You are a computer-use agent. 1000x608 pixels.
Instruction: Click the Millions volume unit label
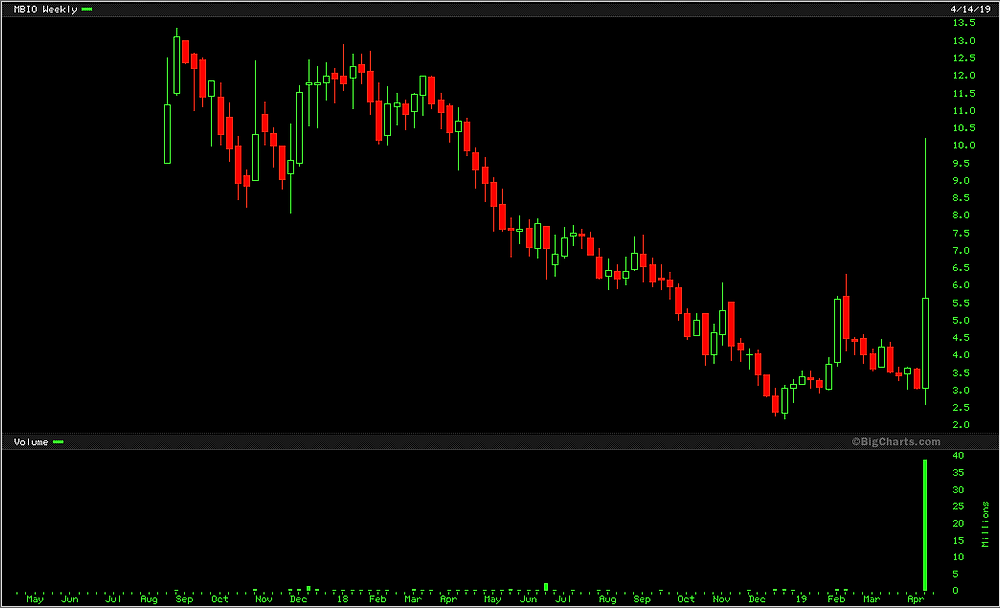[986, 524]
